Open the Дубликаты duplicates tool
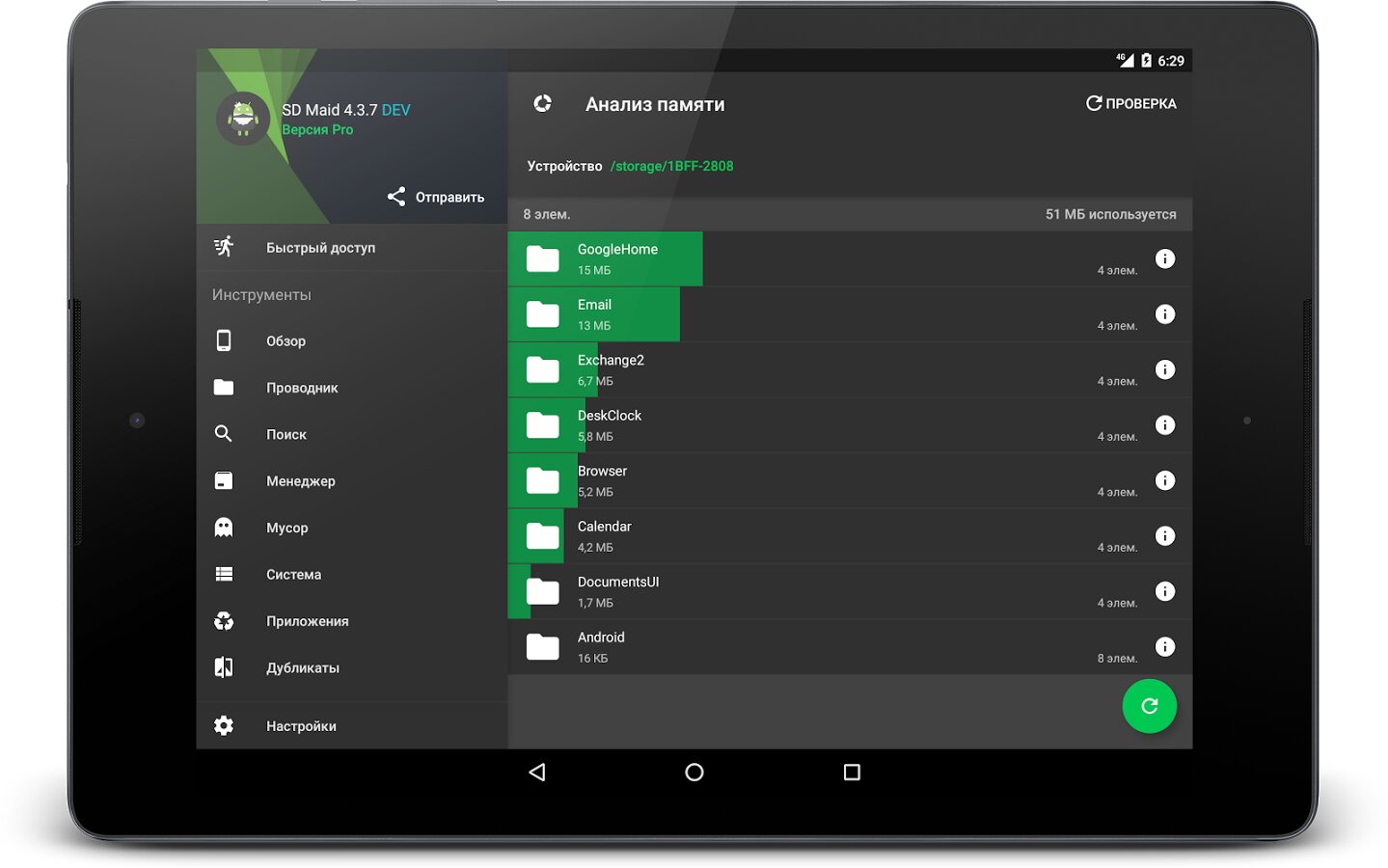This screenshot has width=1388, height=868. (352, 667)
